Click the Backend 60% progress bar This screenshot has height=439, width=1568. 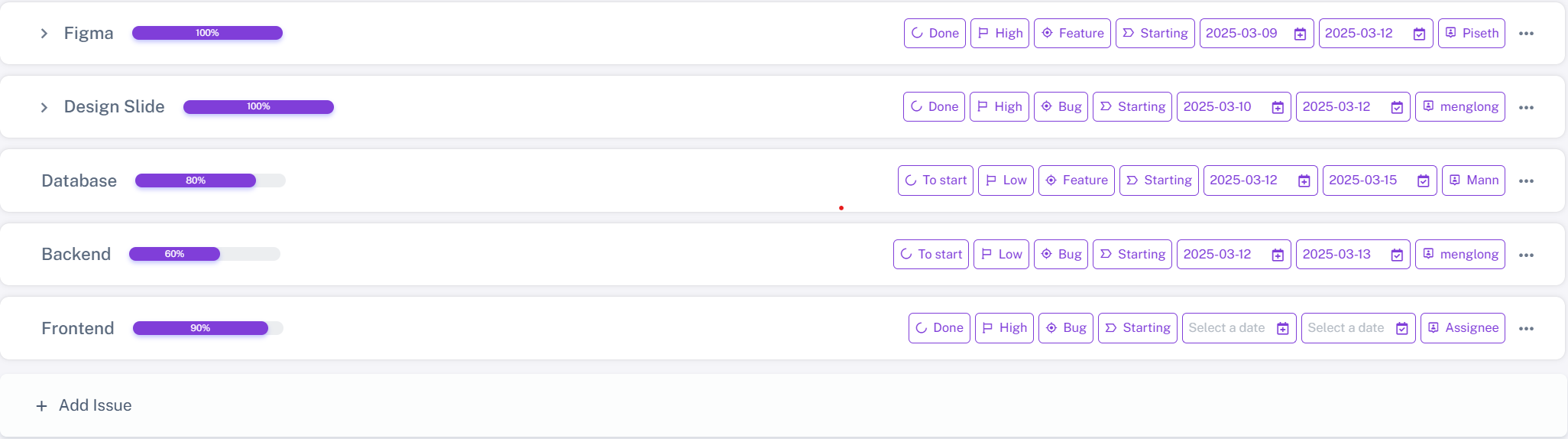(205, 254)
